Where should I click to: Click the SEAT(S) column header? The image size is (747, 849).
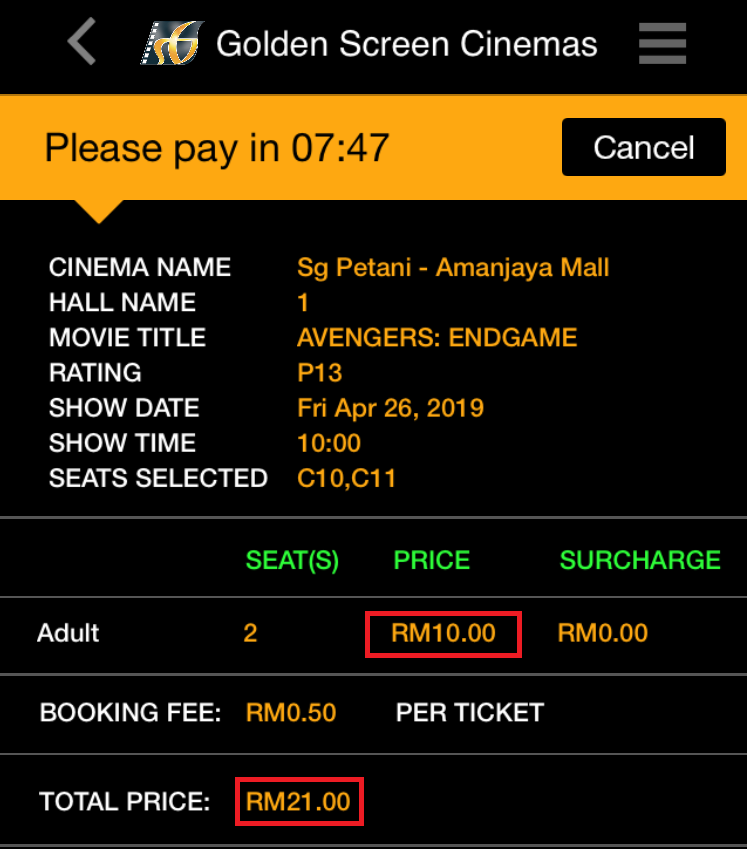pos(290,560)
